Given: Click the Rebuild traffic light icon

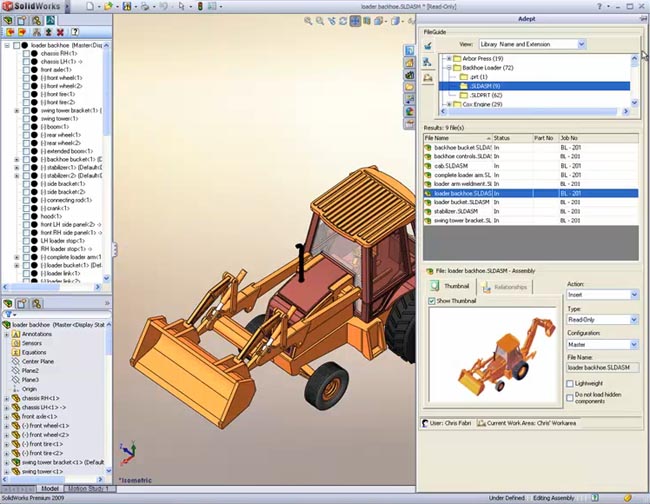Looking at the screenshot, I should tap(200, 7).
